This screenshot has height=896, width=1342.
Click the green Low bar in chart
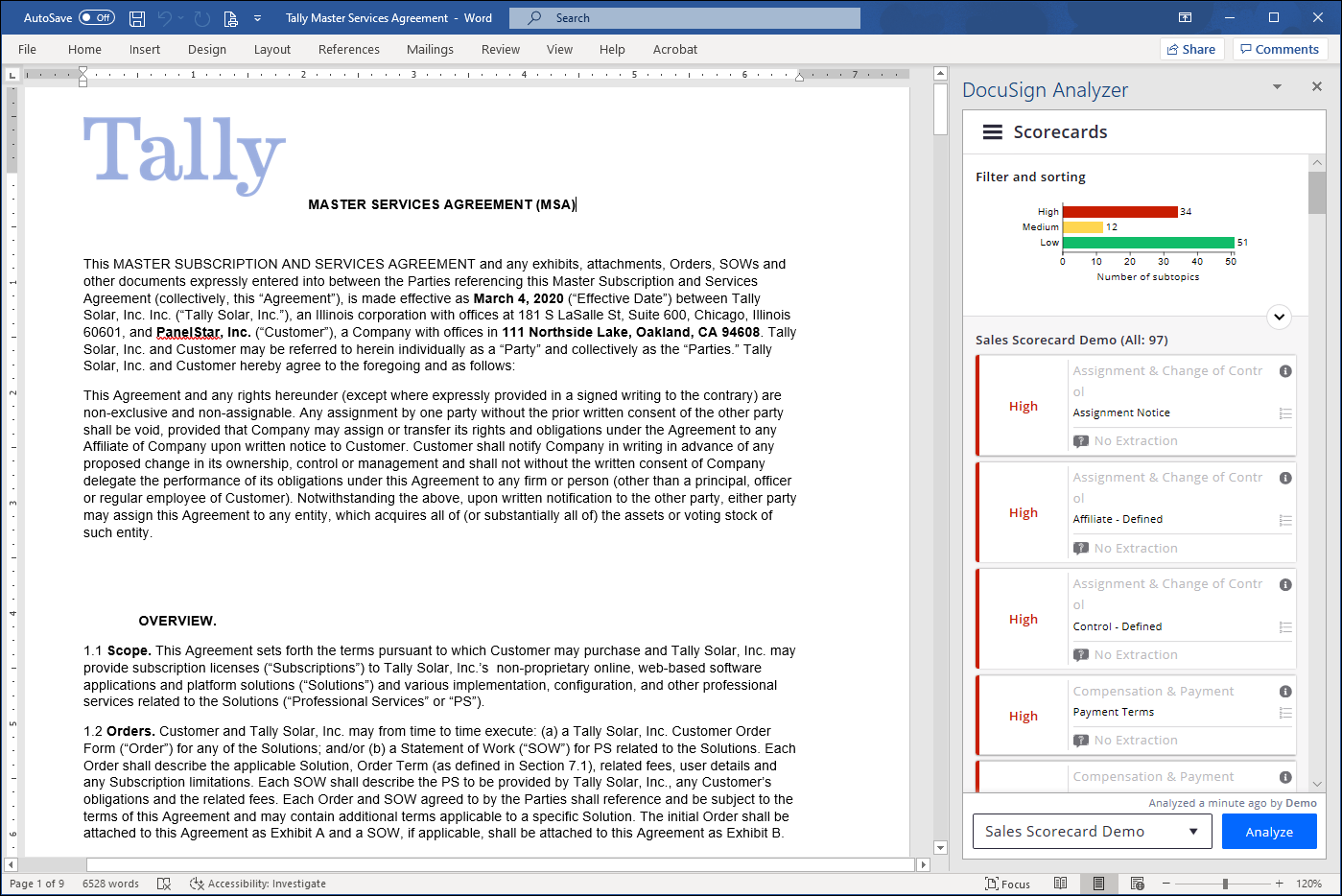click(x=1148, y=243)
